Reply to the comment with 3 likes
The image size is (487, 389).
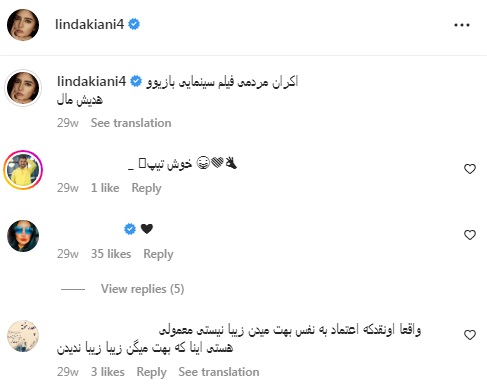tap(151, 372)
